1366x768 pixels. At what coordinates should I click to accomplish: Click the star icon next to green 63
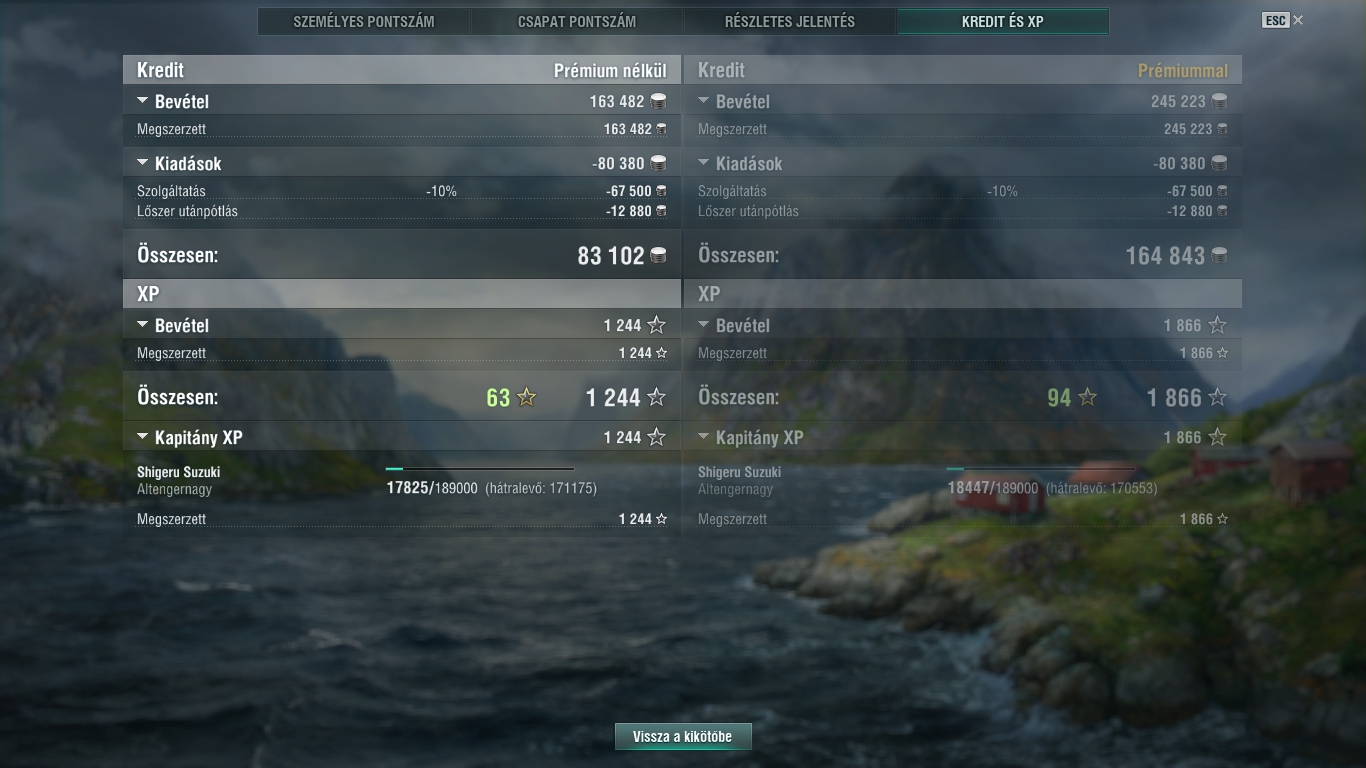[x=526, y=398]
